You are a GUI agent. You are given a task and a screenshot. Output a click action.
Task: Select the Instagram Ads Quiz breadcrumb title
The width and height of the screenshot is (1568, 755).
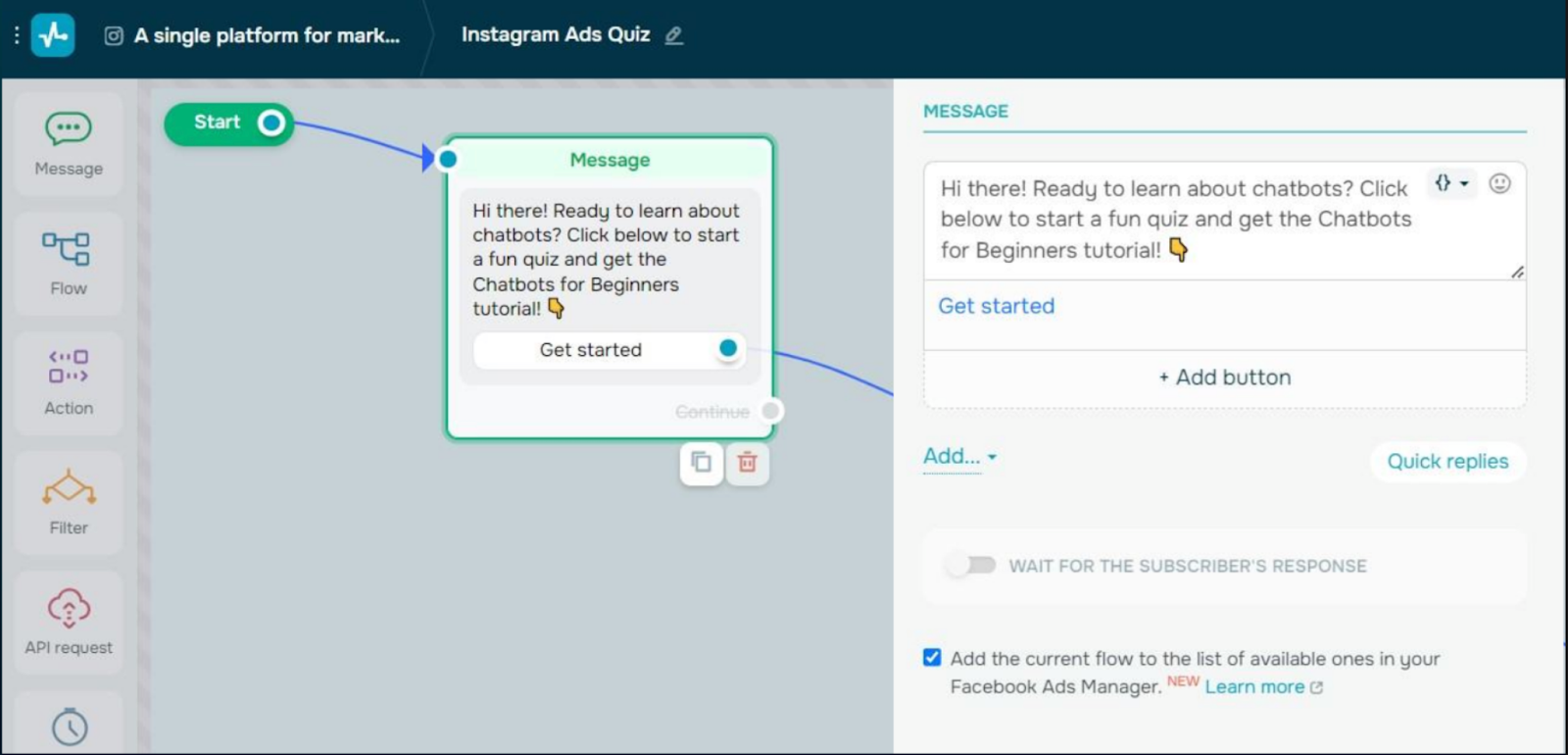coord(556,34)
